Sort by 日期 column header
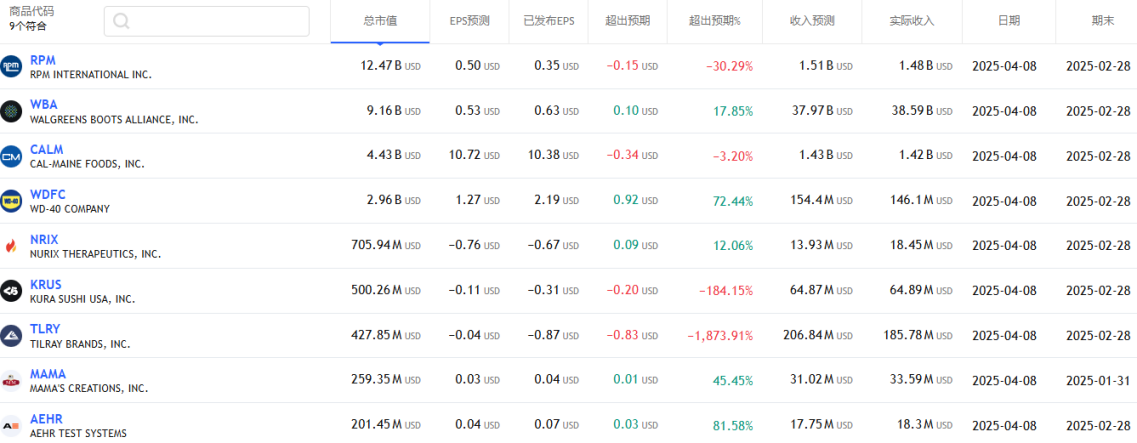The height and width of the screenshot is (443, 1137). tap(1008, 21)
